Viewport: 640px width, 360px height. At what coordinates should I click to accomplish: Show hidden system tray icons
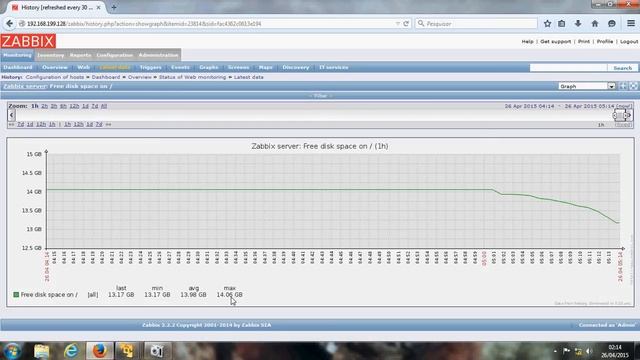(x=555, y=351)
